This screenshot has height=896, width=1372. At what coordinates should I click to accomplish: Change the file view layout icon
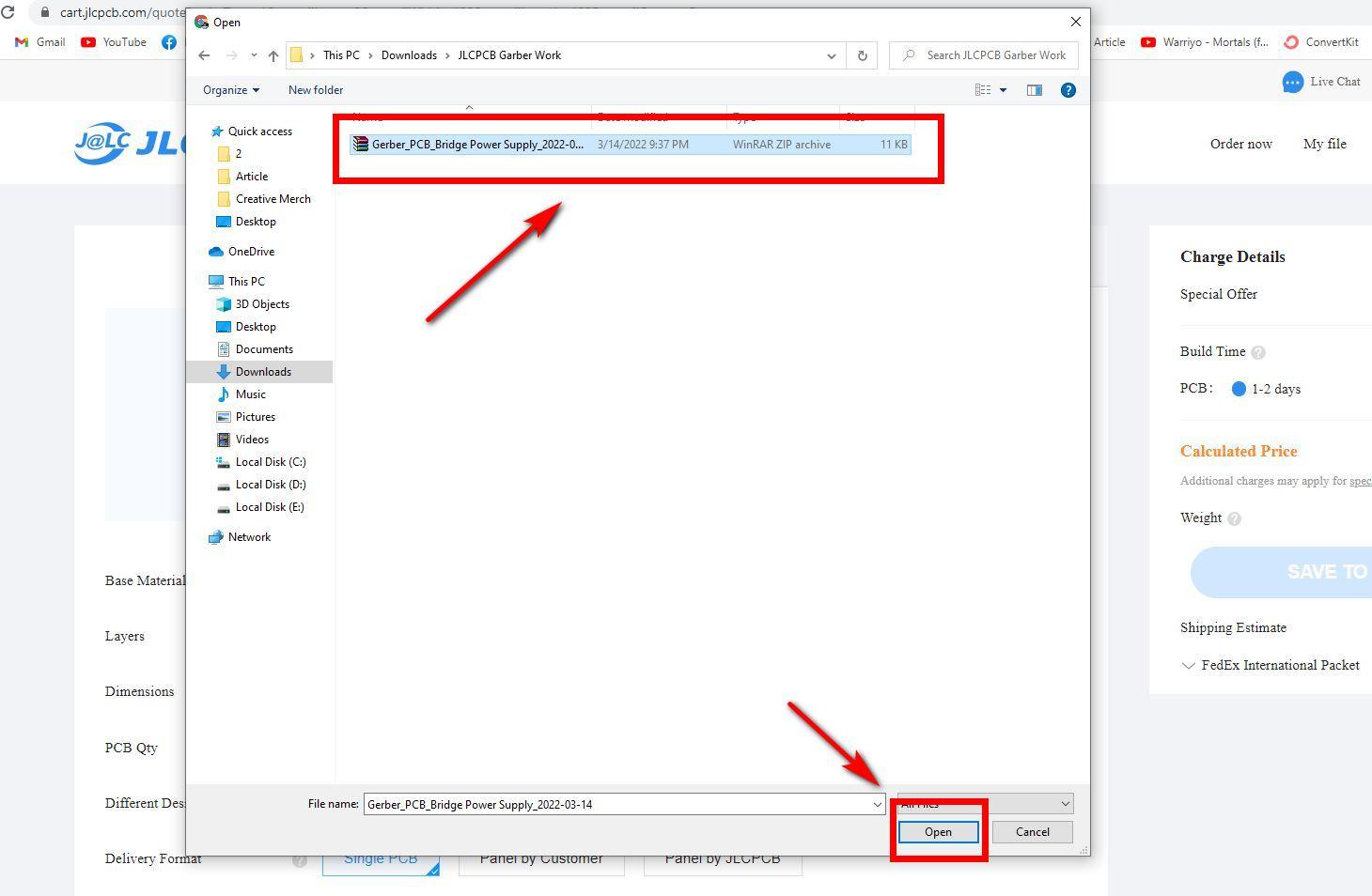(983, 90)
